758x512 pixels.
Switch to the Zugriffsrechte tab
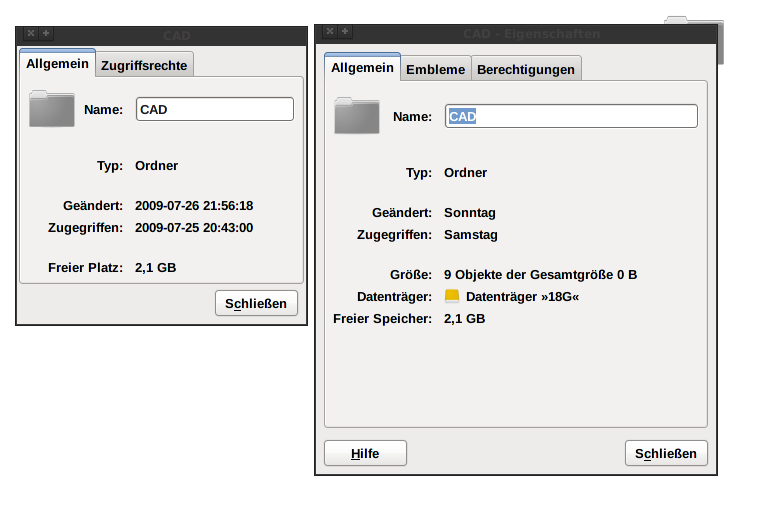coord(144,65)
